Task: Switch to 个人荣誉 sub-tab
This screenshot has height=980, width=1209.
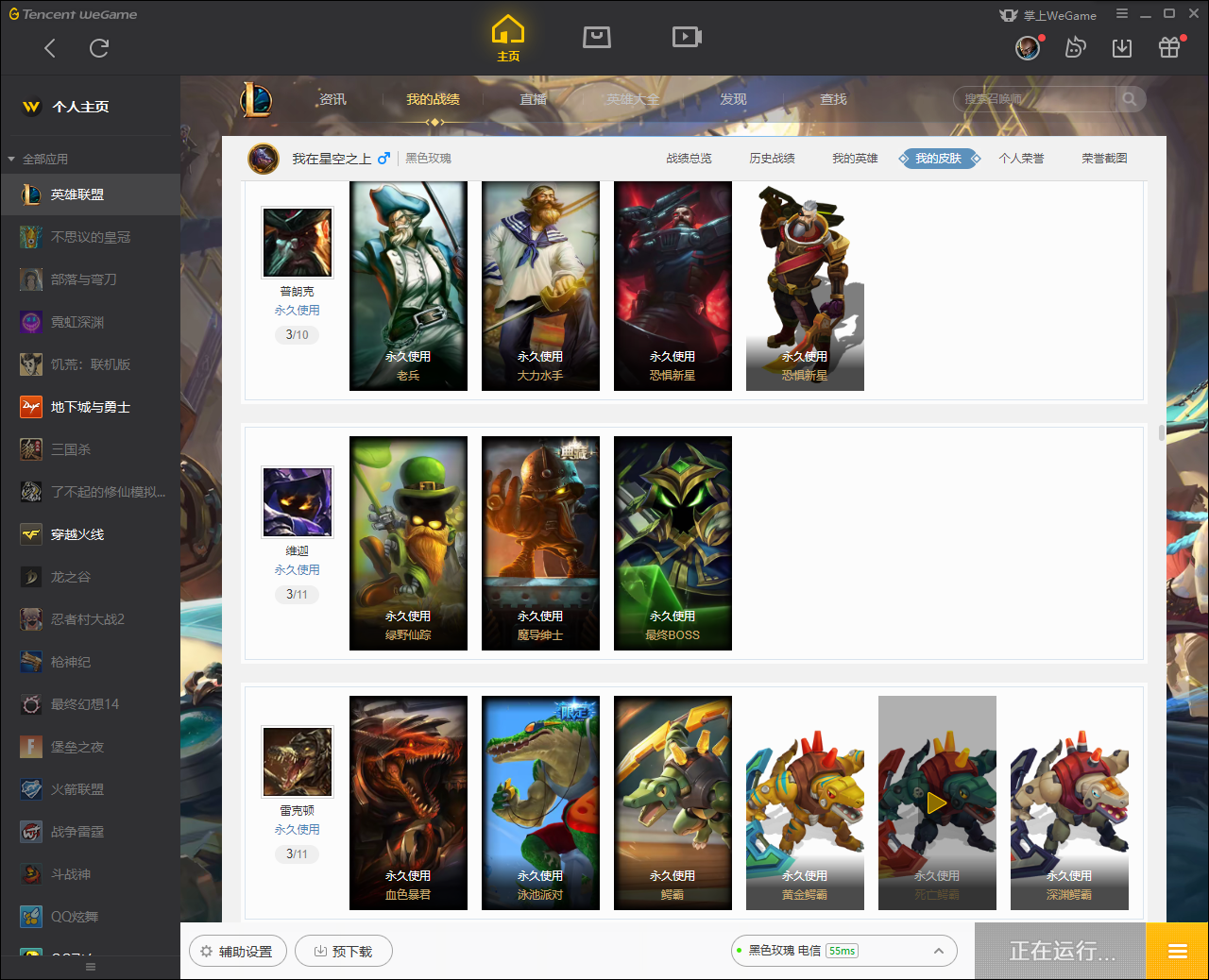Action: [1021, 159]
